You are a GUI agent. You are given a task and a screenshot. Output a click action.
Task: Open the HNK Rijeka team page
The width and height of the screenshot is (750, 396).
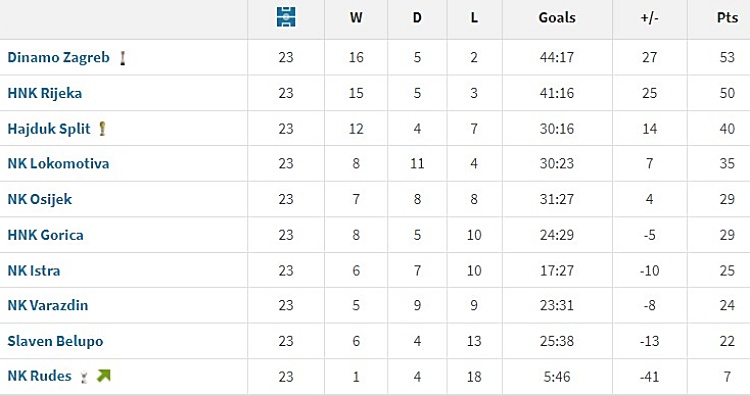click(44, 93)
